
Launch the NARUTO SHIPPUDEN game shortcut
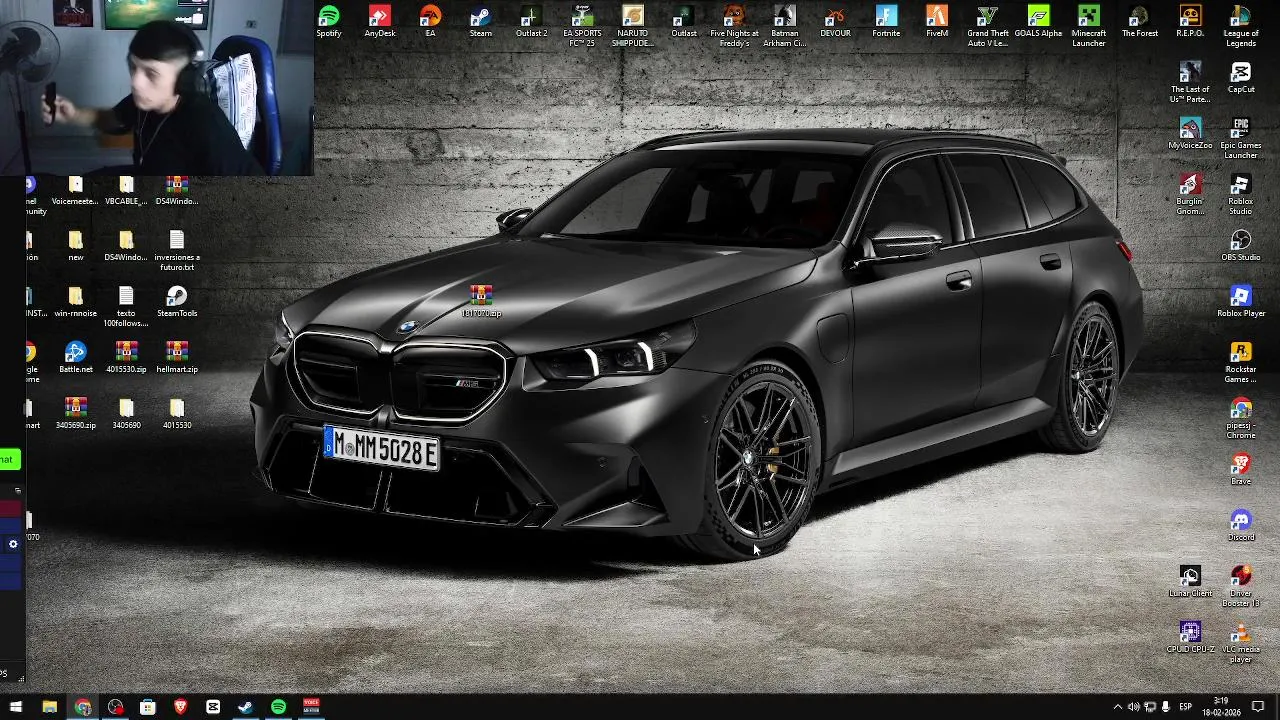(632, 26)
